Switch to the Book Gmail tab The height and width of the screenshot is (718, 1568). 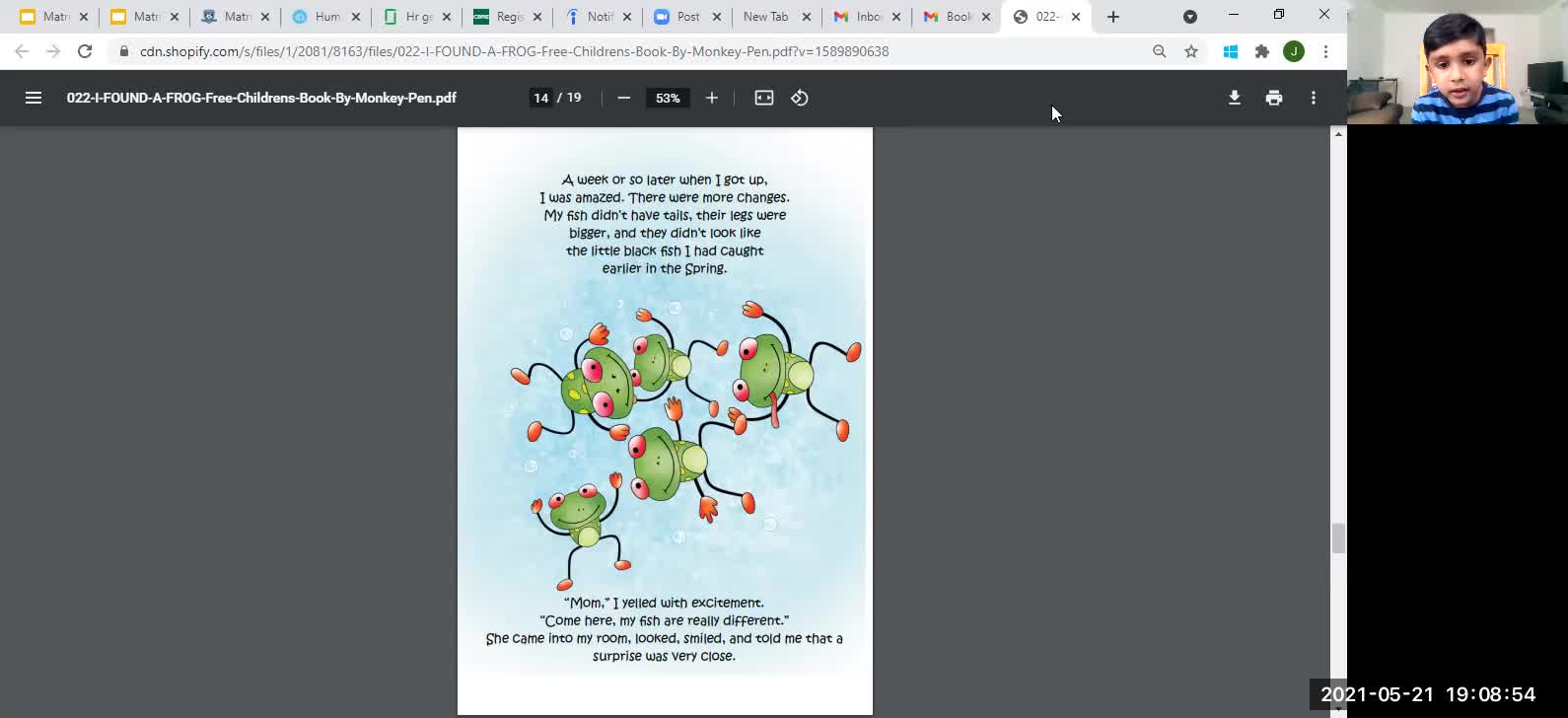click(x=957, y=17)
